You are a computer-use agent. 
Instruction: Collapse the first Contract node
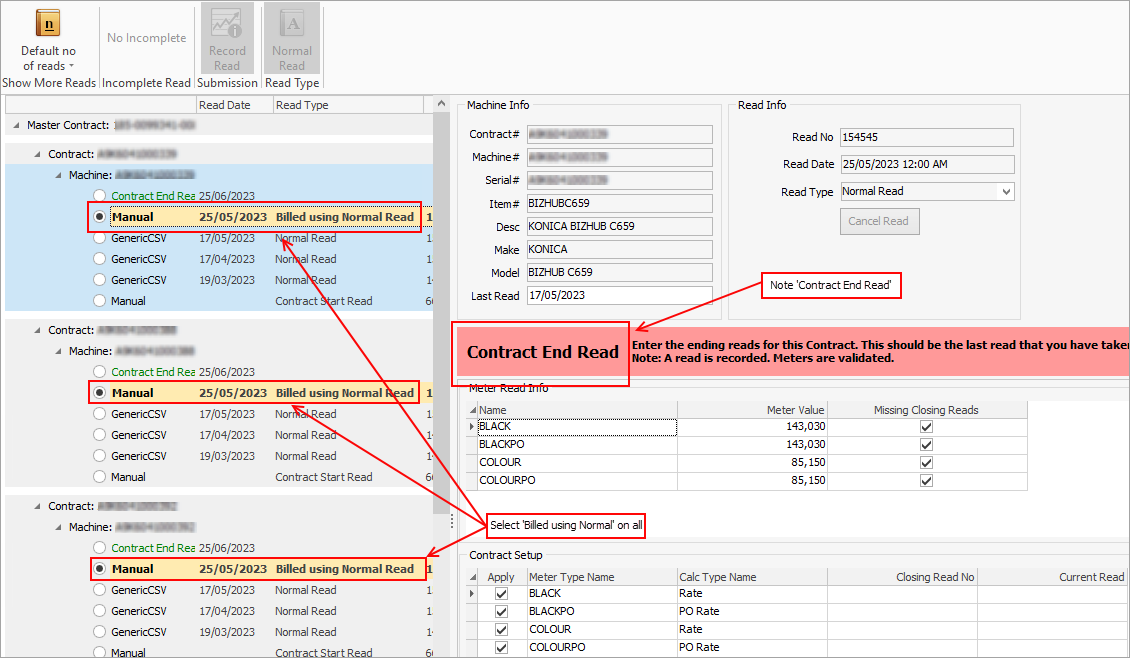pos(38,155)
